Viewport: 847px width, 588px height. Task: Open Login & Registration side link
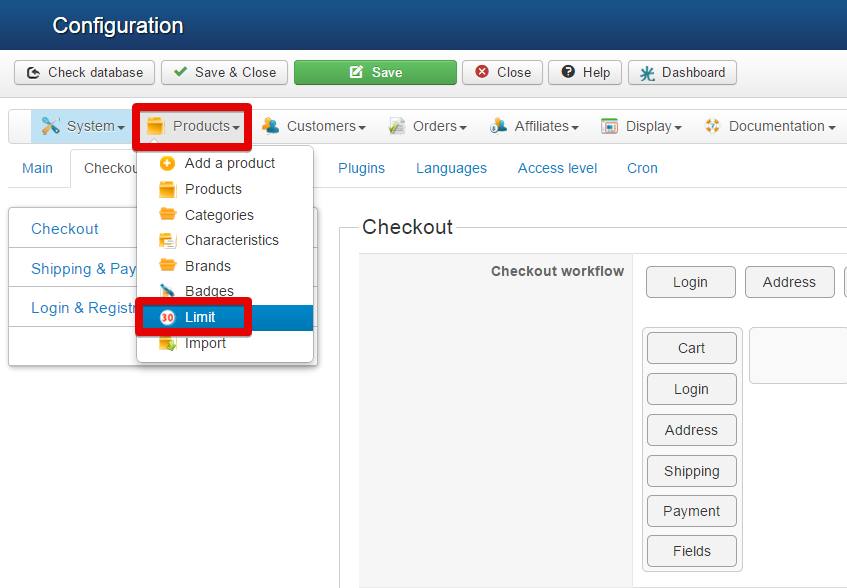83,308
